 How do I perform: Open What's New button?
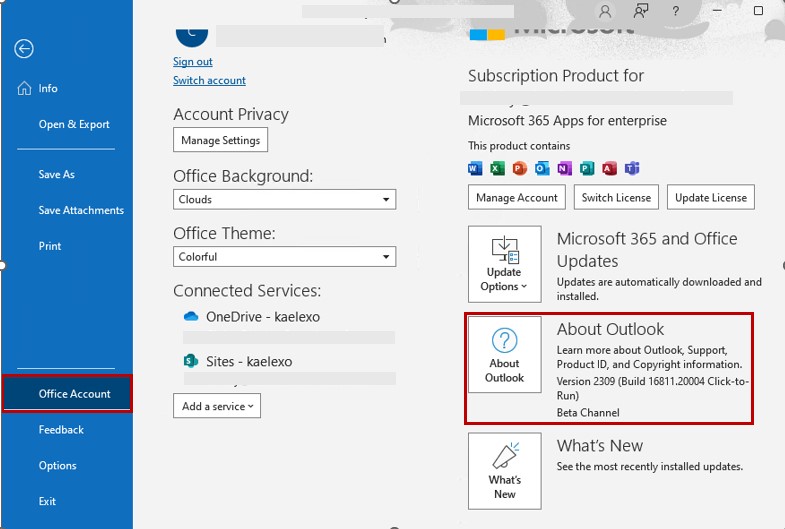click(505, 471)
